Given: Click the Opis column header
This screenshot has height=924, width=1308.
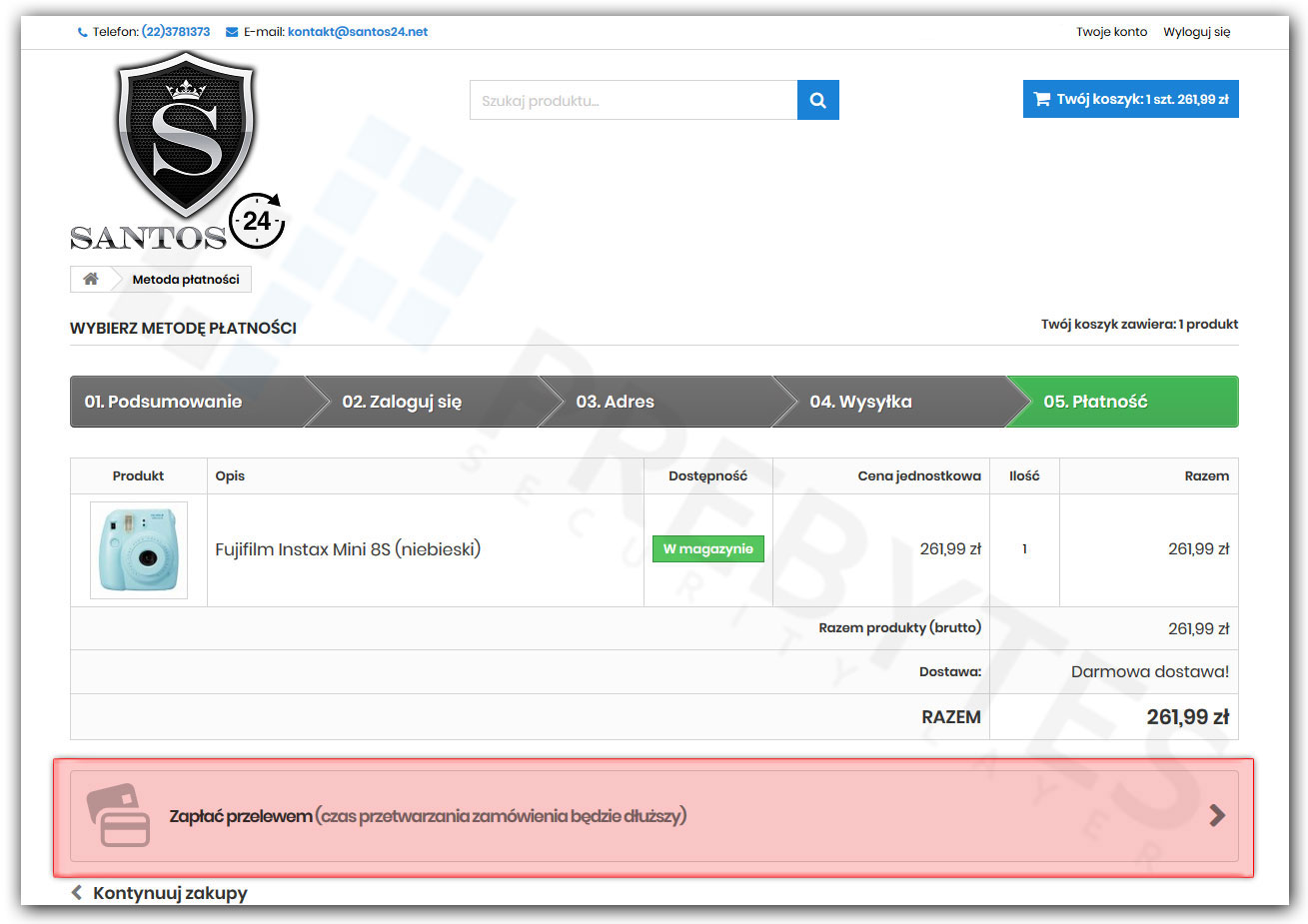Looking at the screenshot, I should [230, 476].
